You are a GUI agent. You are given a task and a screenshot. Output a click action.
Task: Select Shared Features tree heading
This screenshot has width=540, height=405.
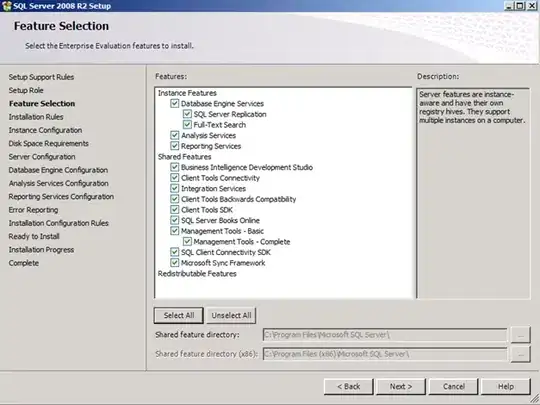[185, 157]
